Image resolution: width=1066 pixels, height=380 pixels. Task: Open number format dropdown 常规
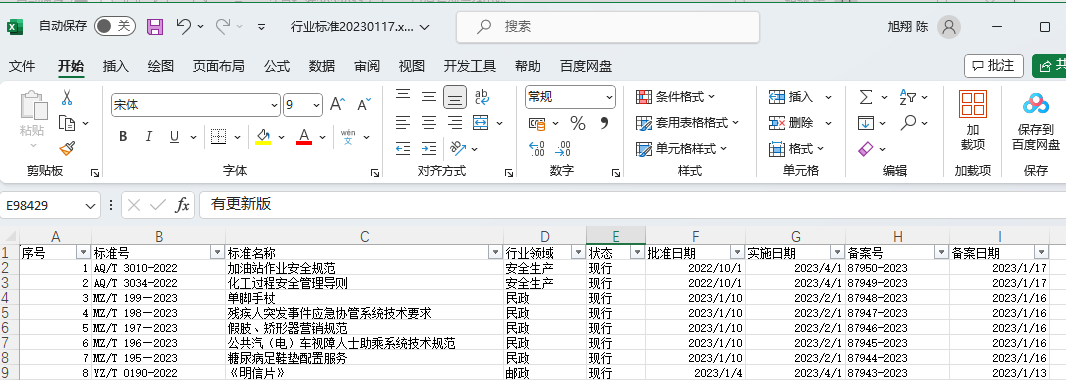[x=608, y=97]
